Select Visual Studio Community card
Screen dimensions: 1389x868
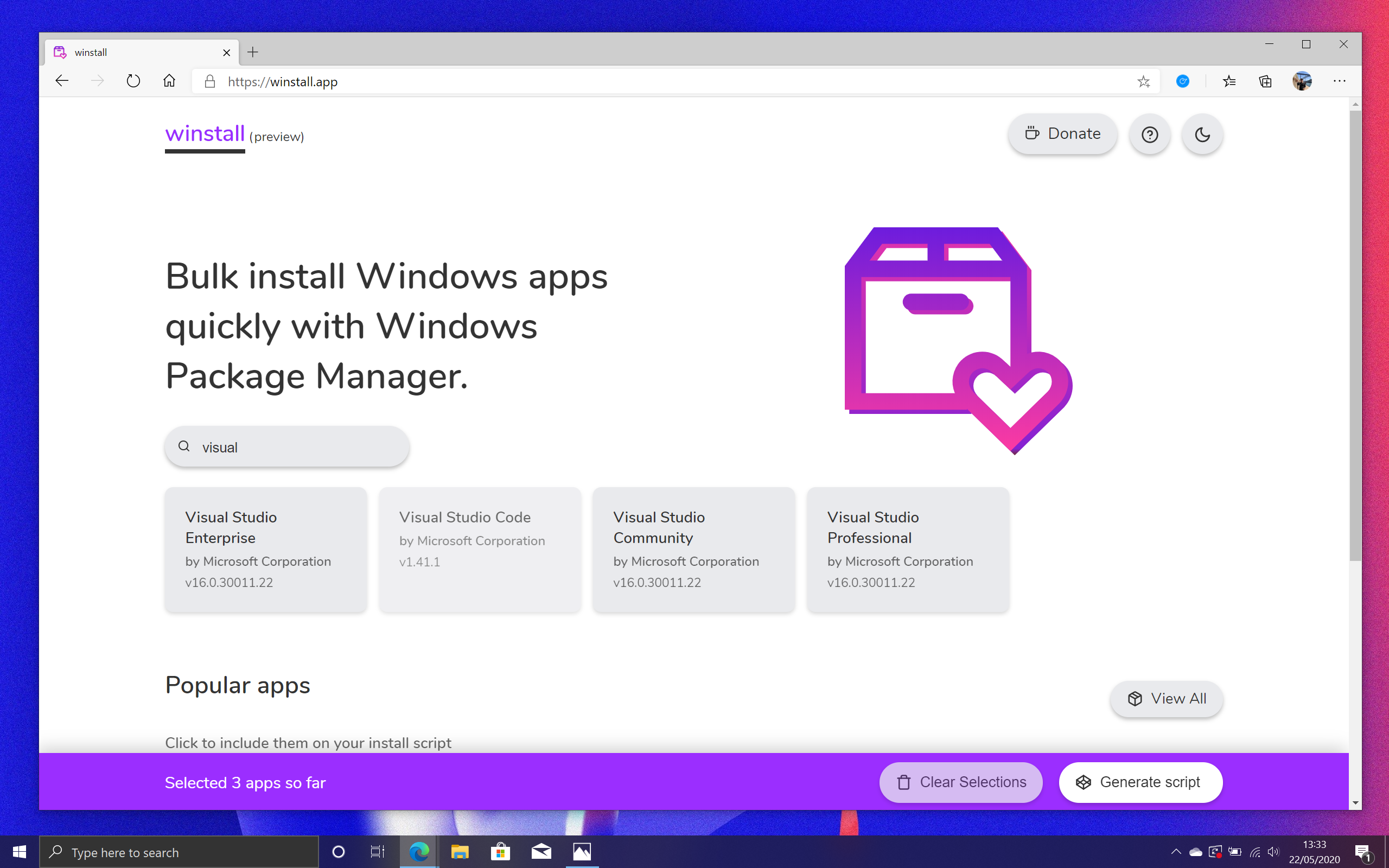[x=693, y=549]
